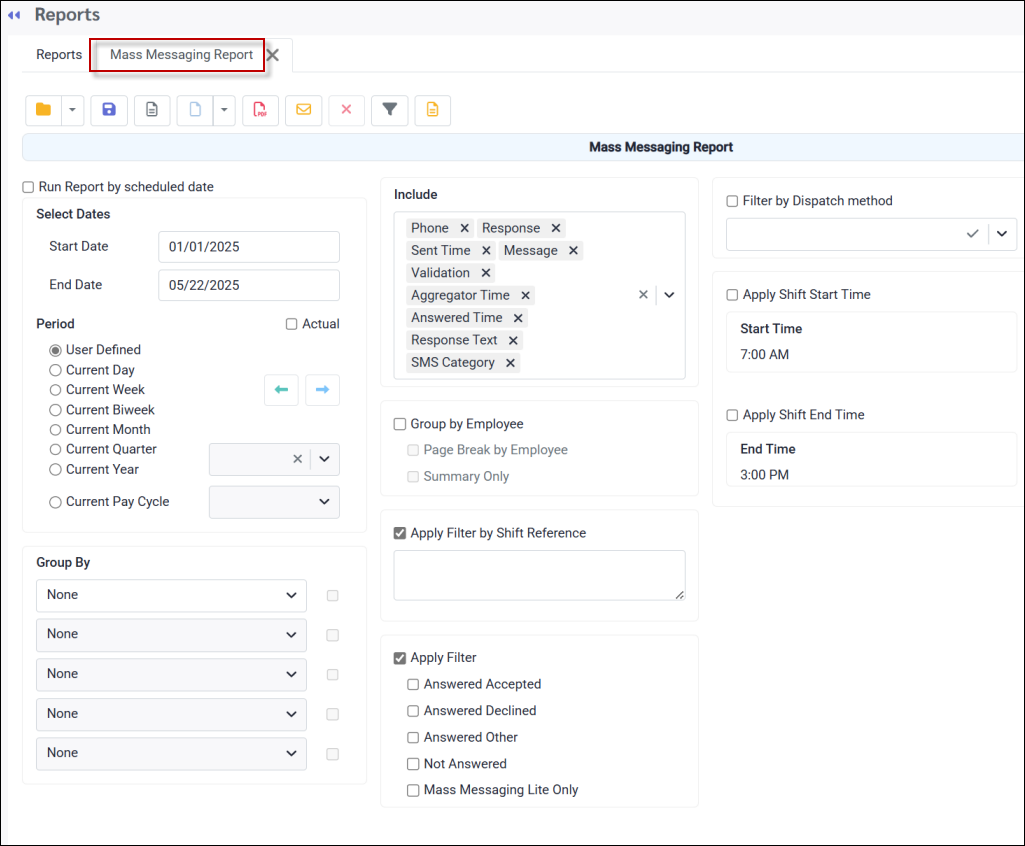
Task: Check Mass Messaging Lite Only
Action: pyautogui.click(x=413, y=790)
